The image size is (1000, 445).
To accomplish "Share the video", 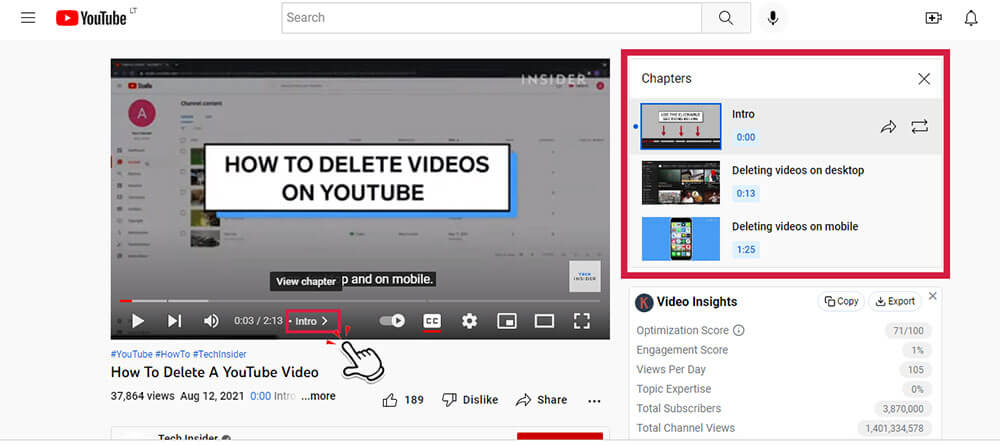I will pos(541,400).
